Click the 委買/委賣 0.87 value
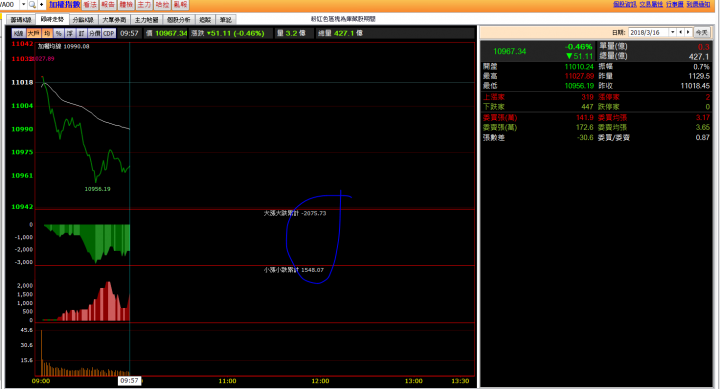This screenshot has width=720, height=389. pos(702,137)
